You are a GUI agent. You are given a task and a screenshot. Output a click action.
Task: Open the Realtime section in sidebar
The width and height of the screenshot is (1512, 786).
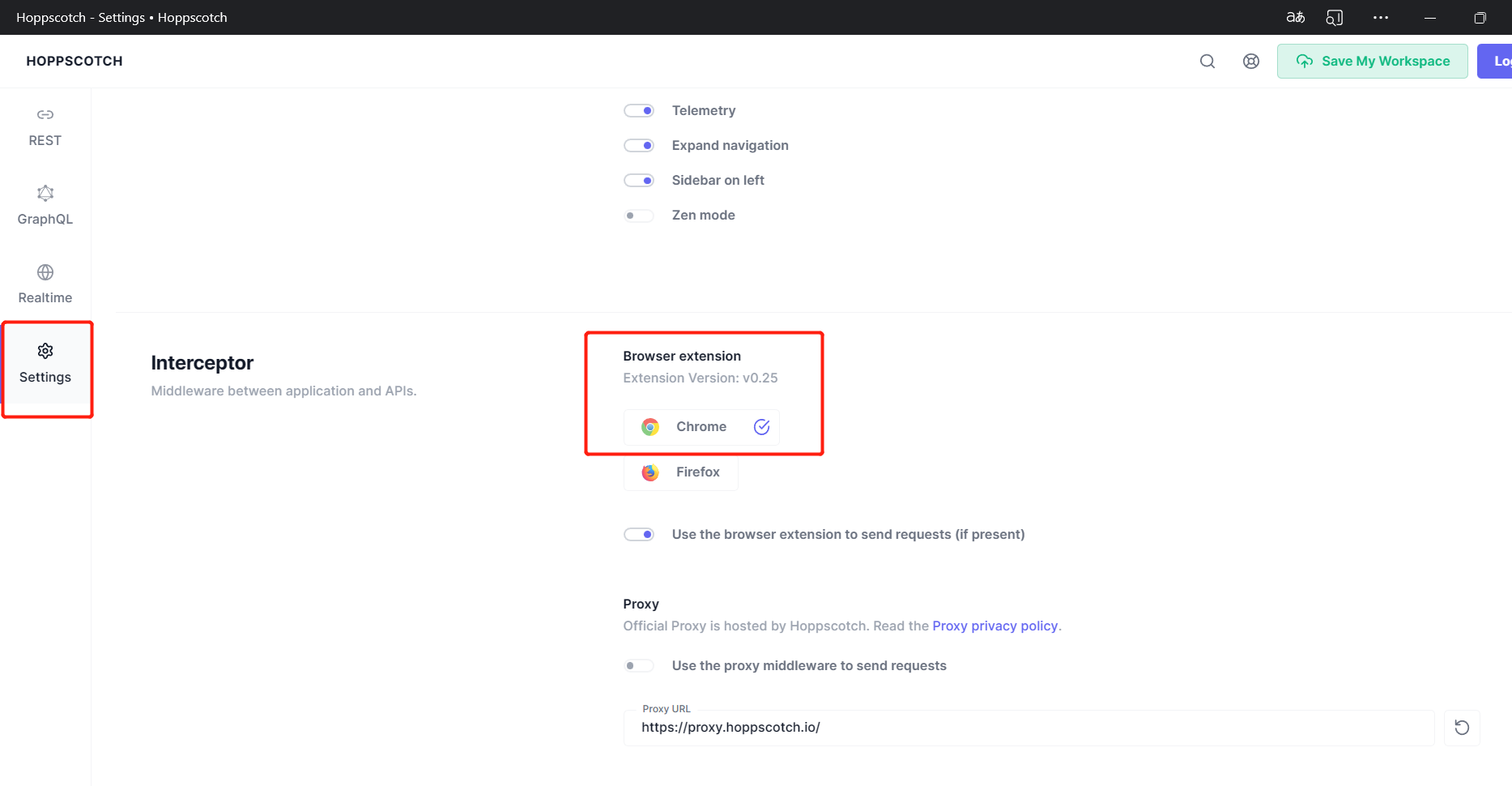point(45,284)
